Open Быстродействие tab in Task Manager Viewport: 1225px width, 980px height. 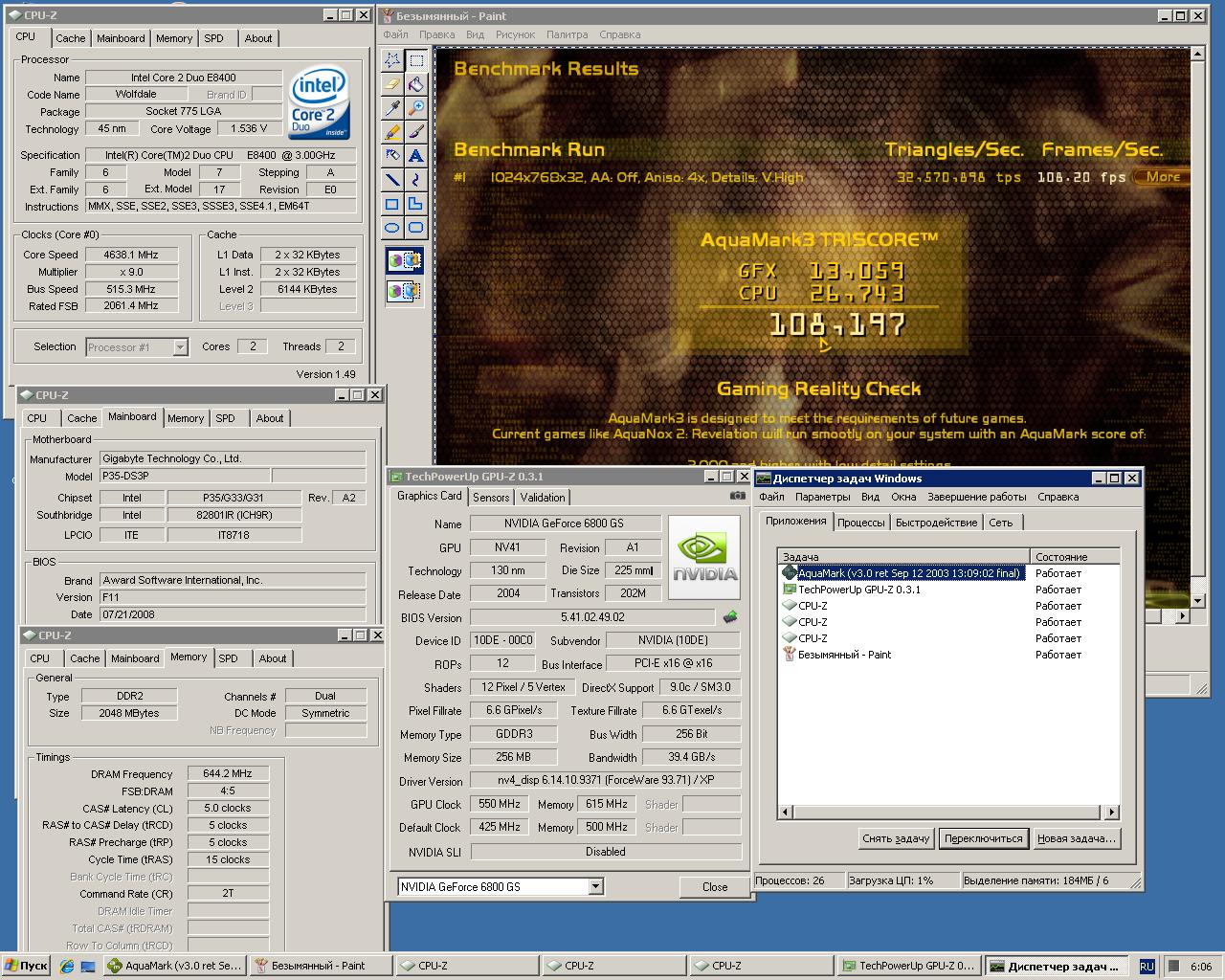pyautogui.click(x=937, y=523)
